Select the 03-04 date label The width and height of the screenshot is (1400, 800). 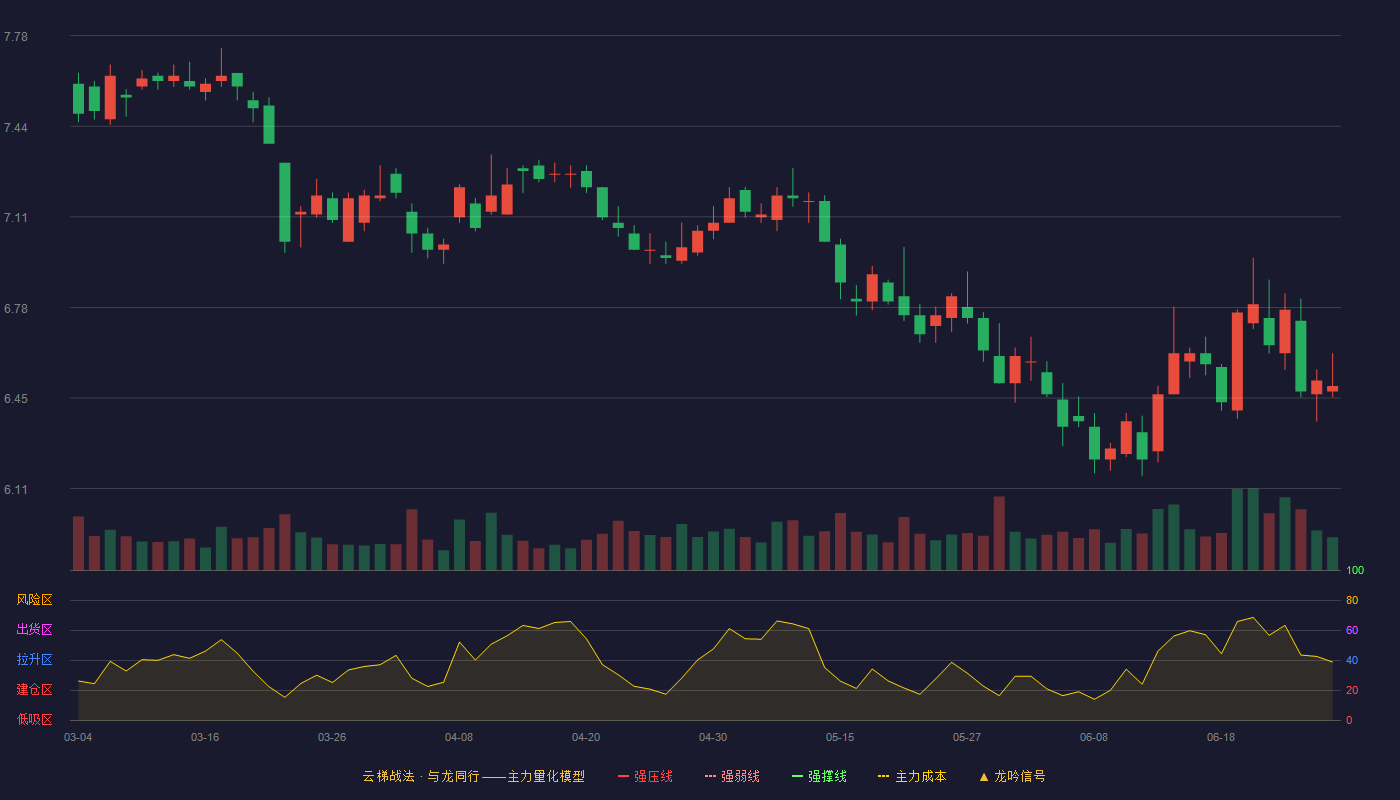click(78, 737)
